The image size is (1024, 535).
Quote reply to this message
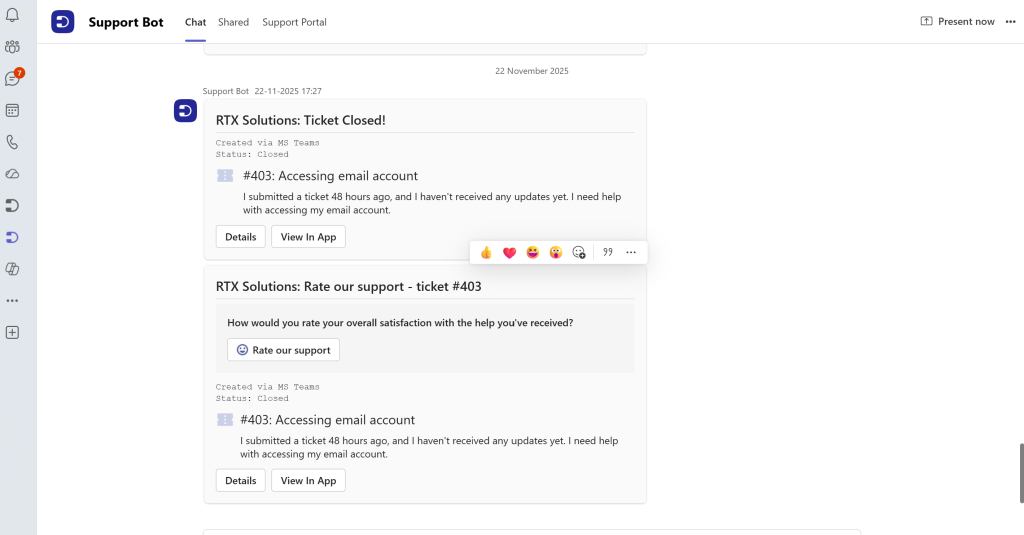[x=608, y=252]
